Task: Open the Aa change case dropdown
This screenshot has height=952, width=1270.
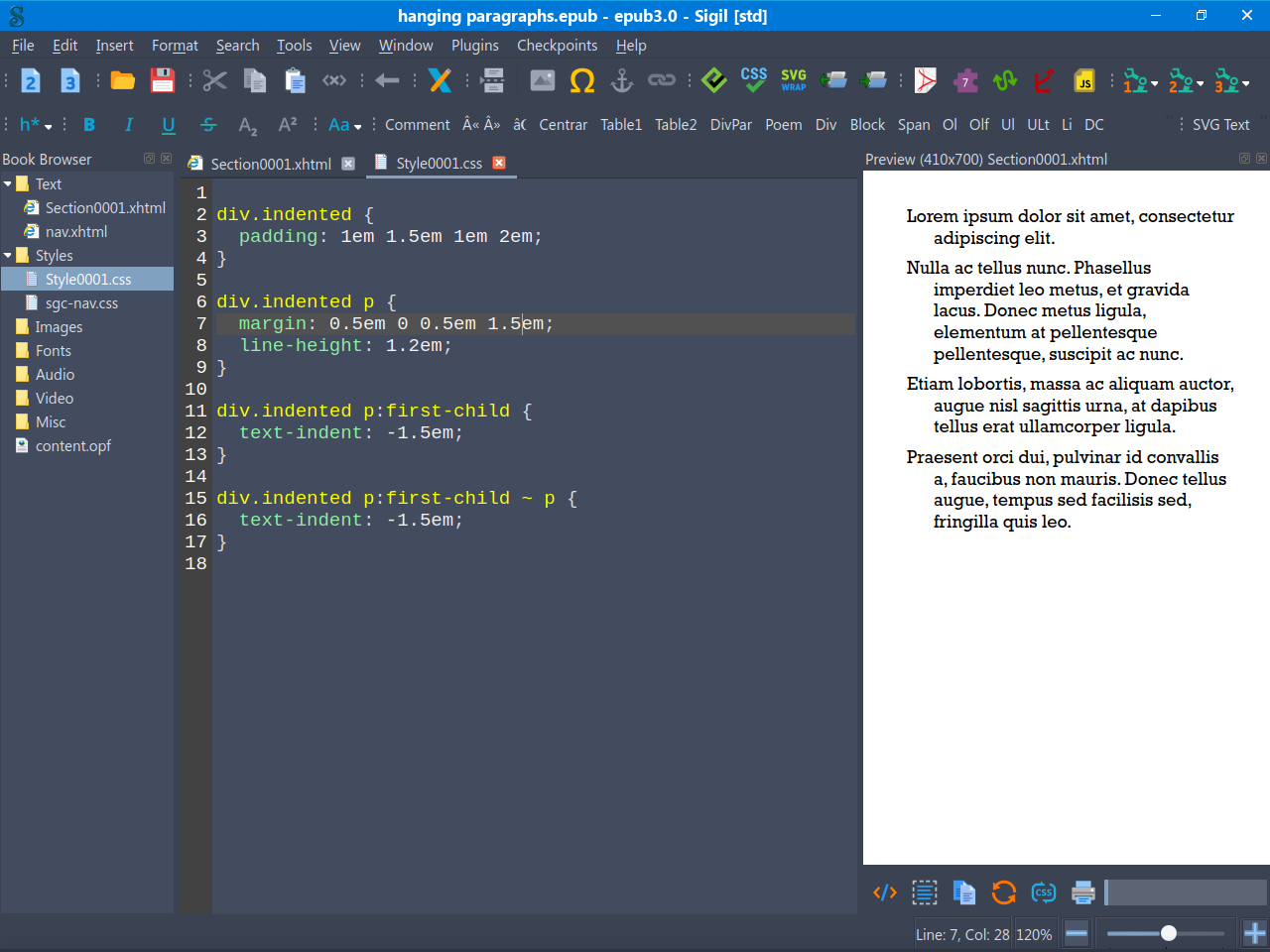Action: click(344, 125)
